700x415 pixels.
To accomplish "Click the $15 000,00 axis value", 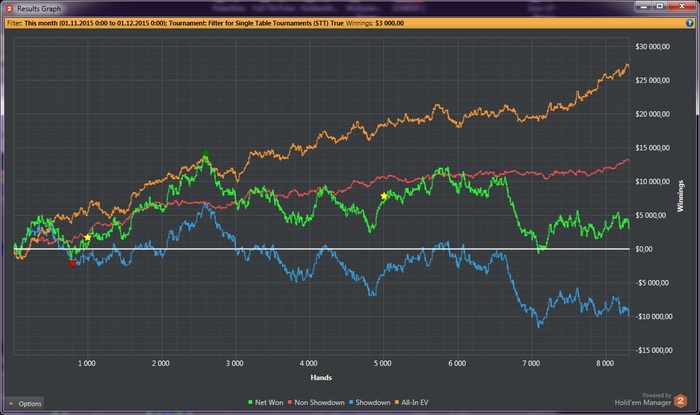I will [652, 148].
